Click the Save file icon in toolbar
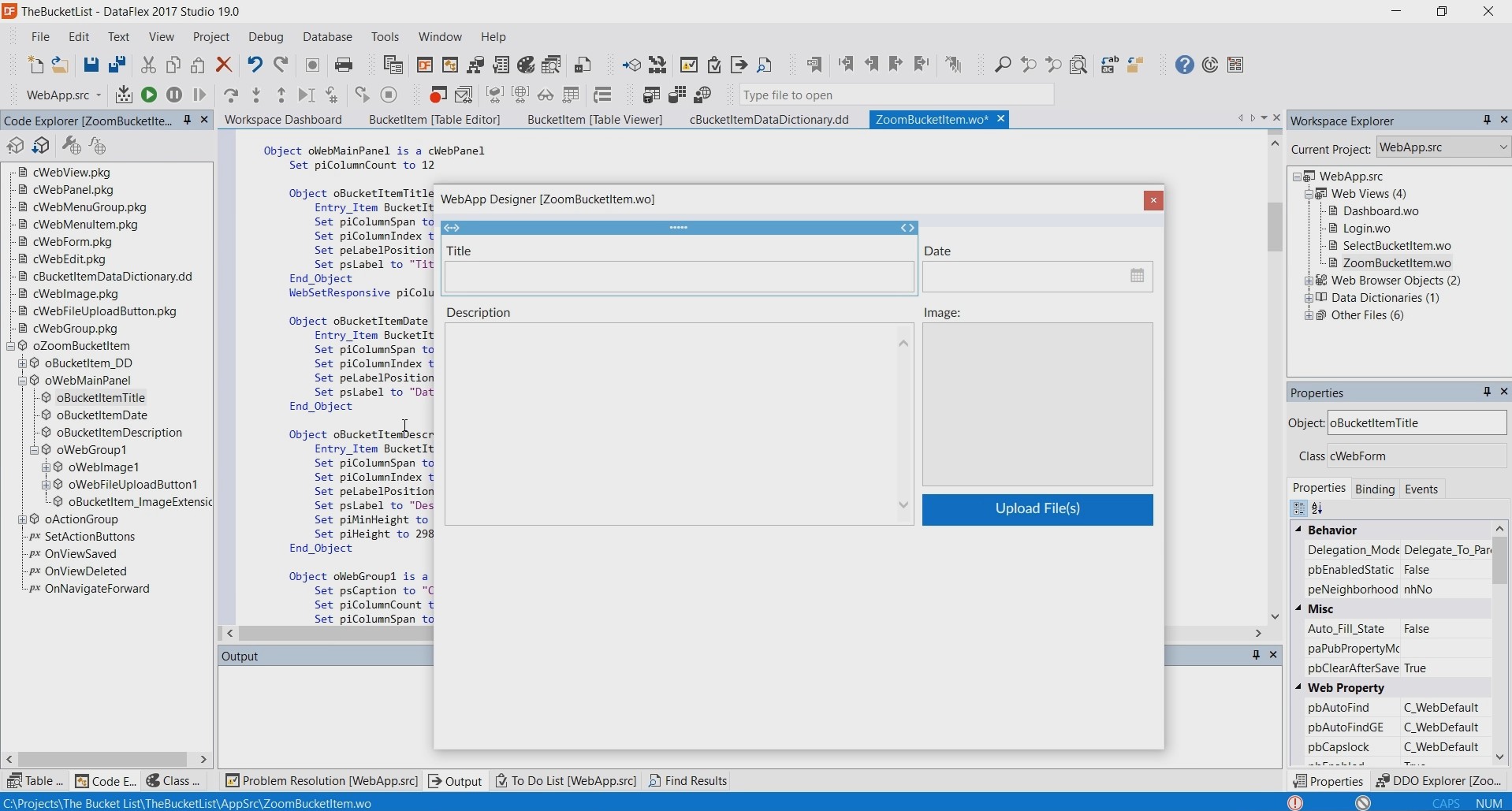Viewport: 1512px width, 811px height. coord(91,65)
